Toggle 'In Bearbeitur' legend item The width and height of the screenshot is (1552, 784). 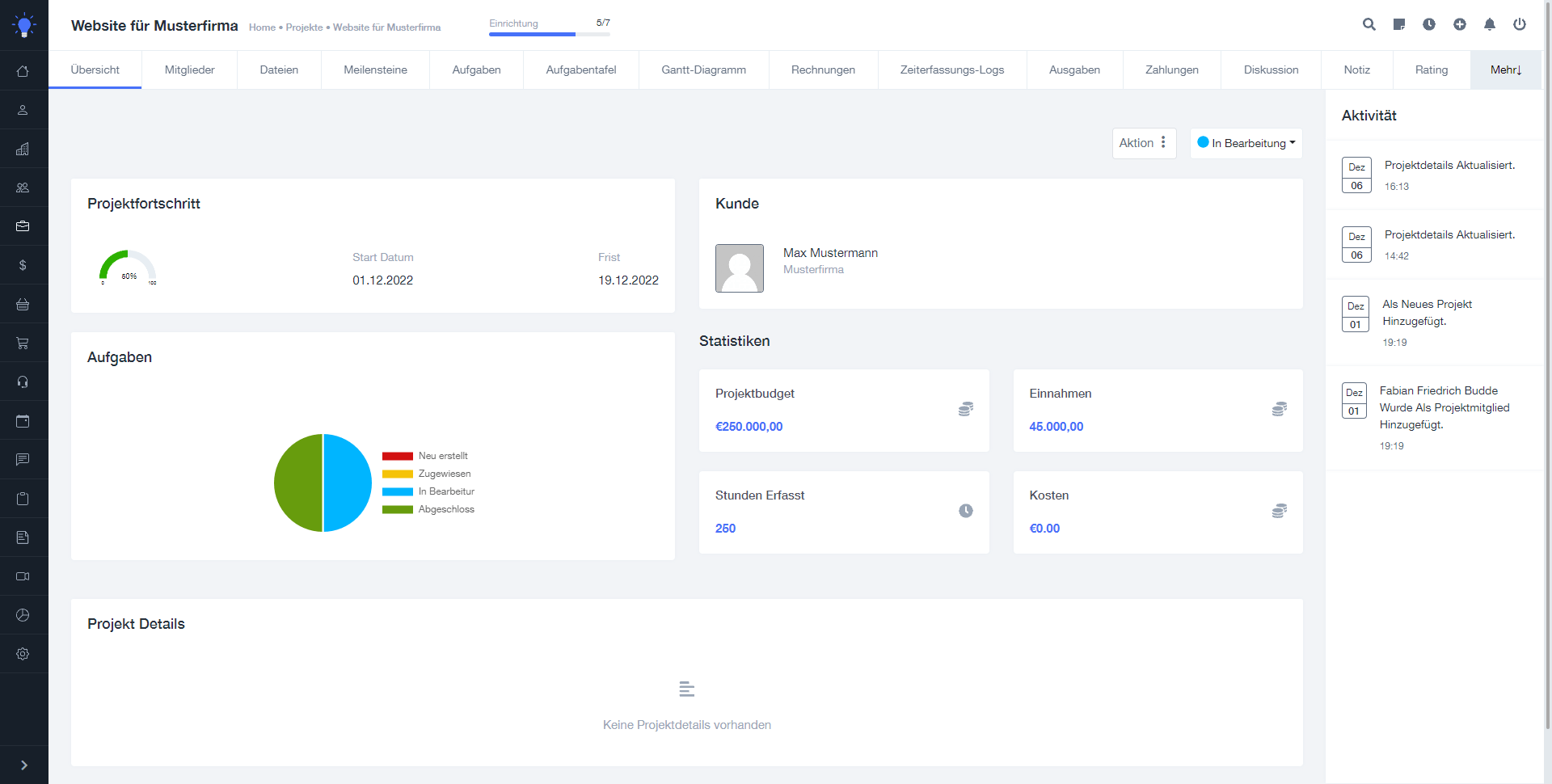428,491
